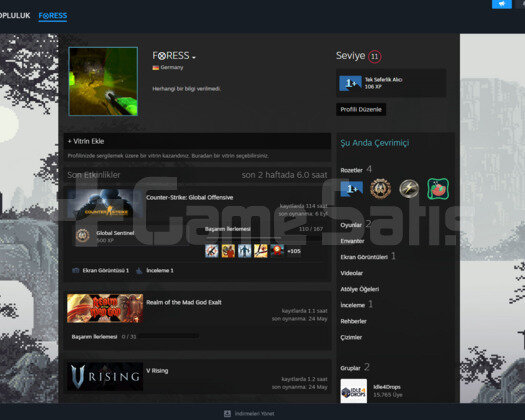The width and height of the screenshot is (525, 420).
Task: Open the V Rising title link
Action: click(157, 371)
